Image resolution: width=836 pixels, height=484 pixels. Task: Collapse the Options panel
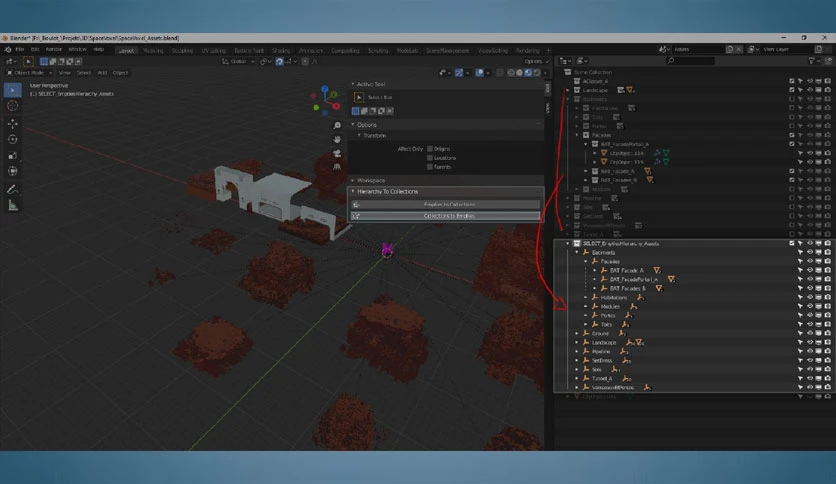(x=353, y=125)
